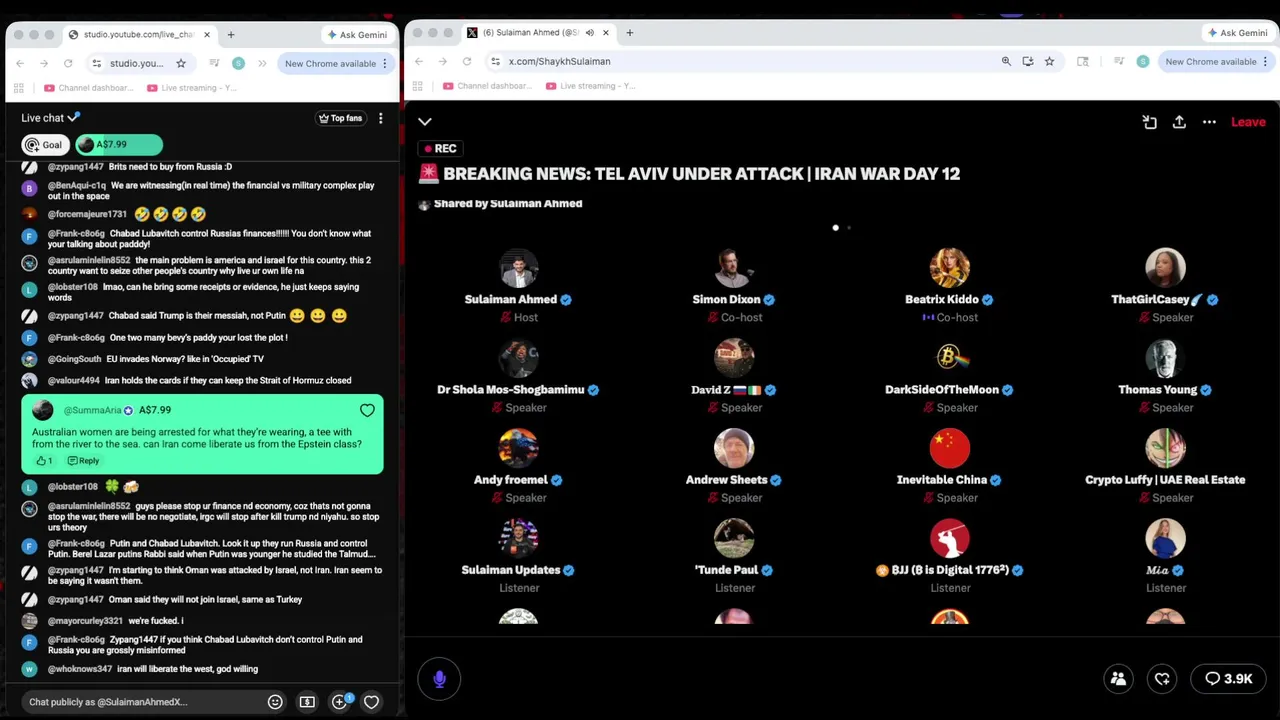Send heart reaction from chat bar

[x=371, y=702]
